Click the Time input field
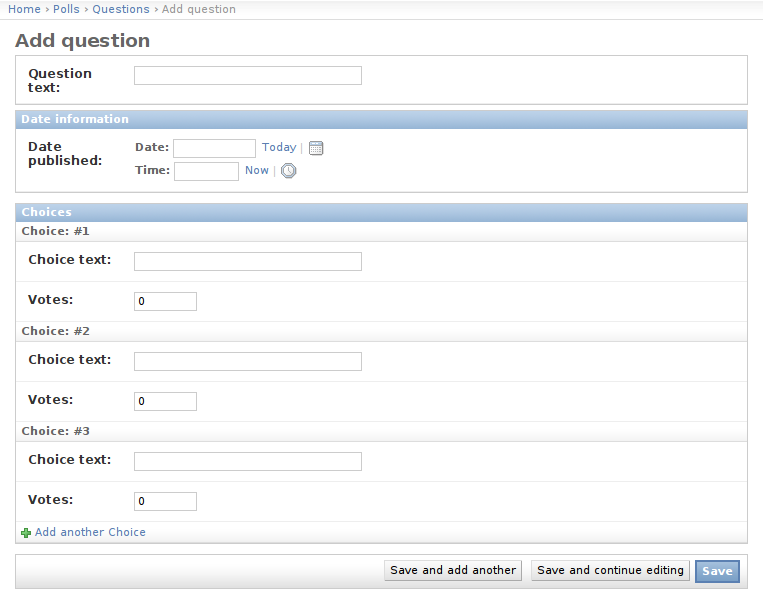This screenshot has width=763, height=598. coord(206,171)
